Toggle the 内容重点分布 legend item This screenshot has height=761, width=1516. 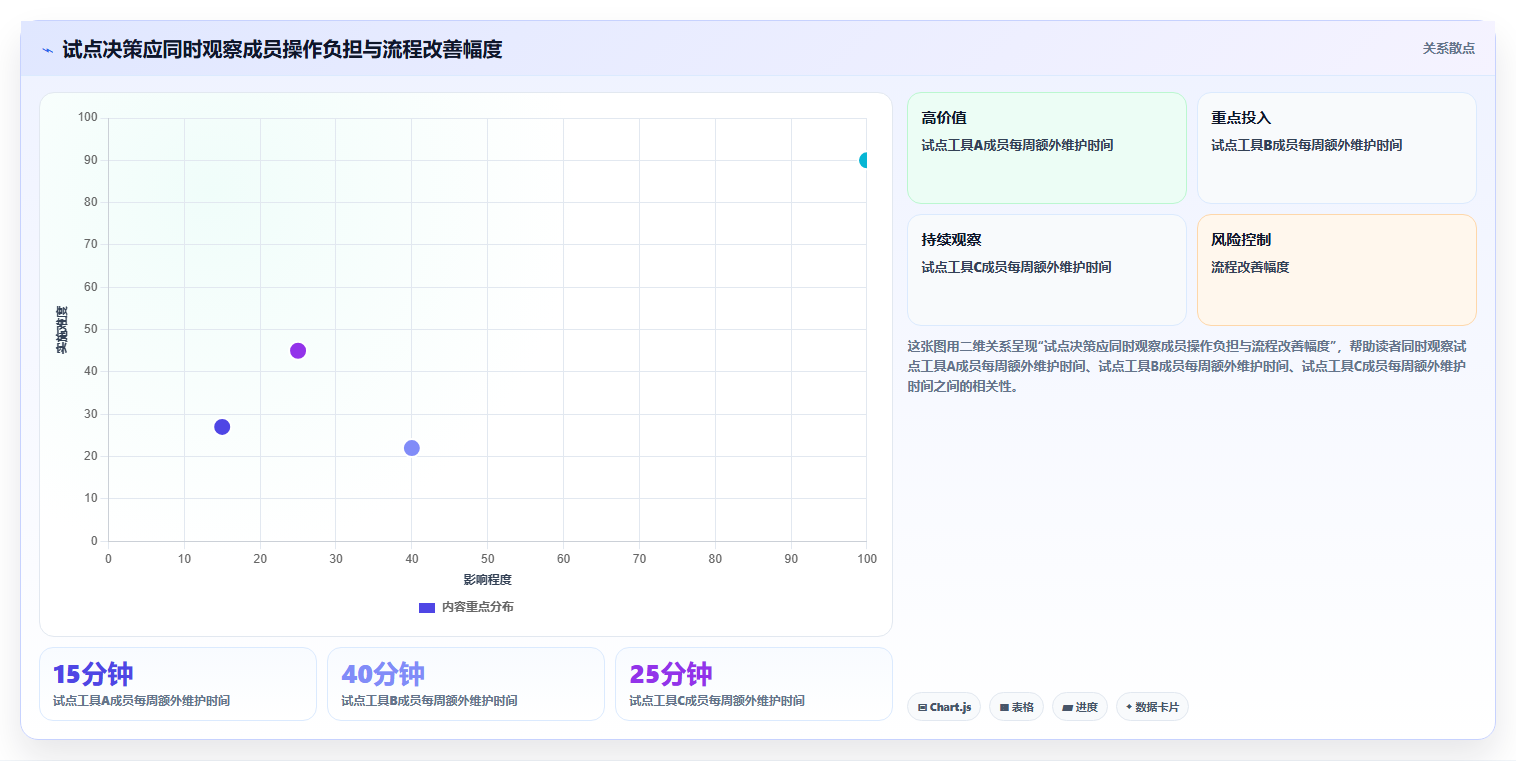point(466,607)
